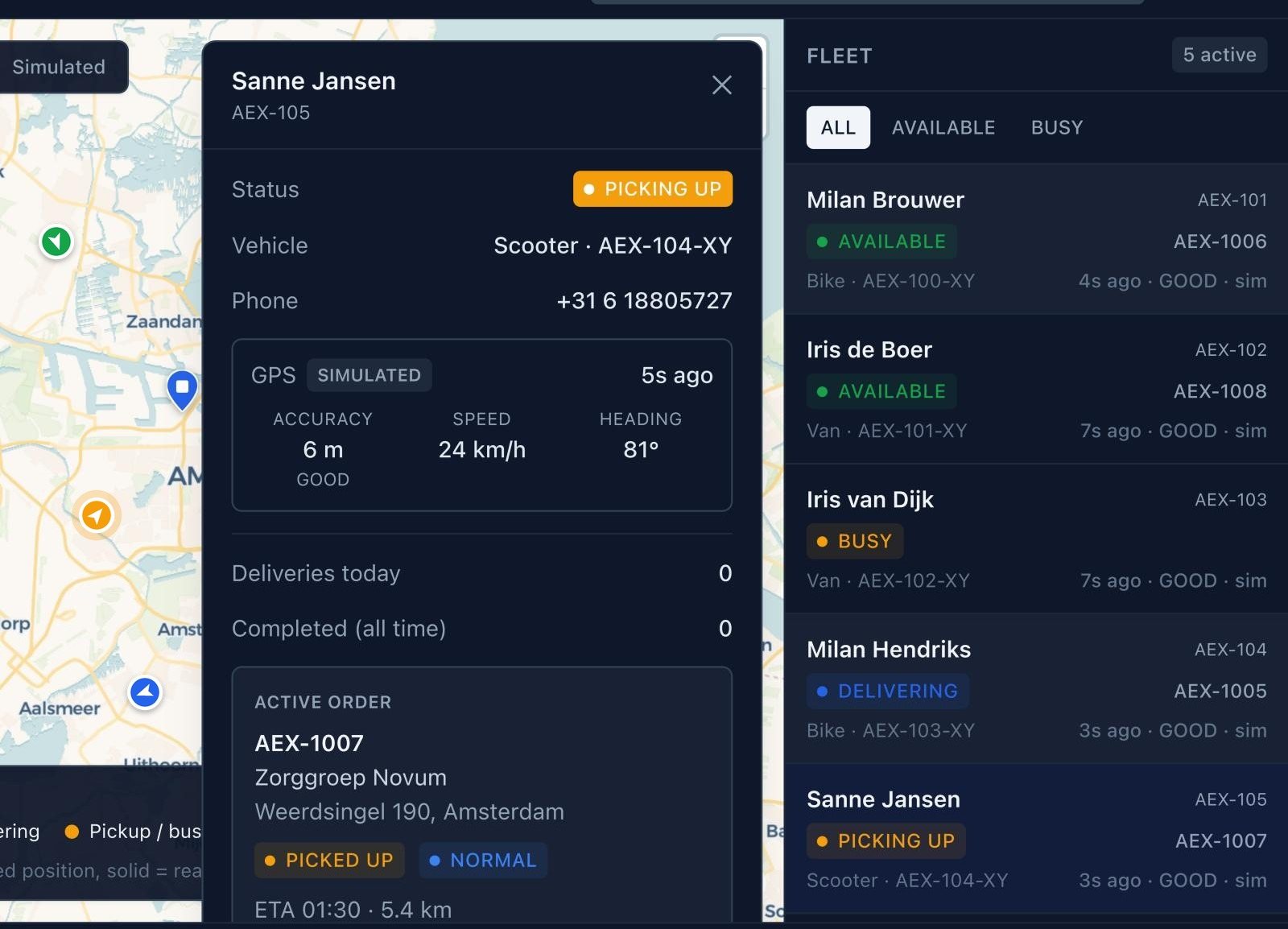Click the 24 km/h speed value
Image resolution: width=1288 pixels, height=929 pixels.
481,449
